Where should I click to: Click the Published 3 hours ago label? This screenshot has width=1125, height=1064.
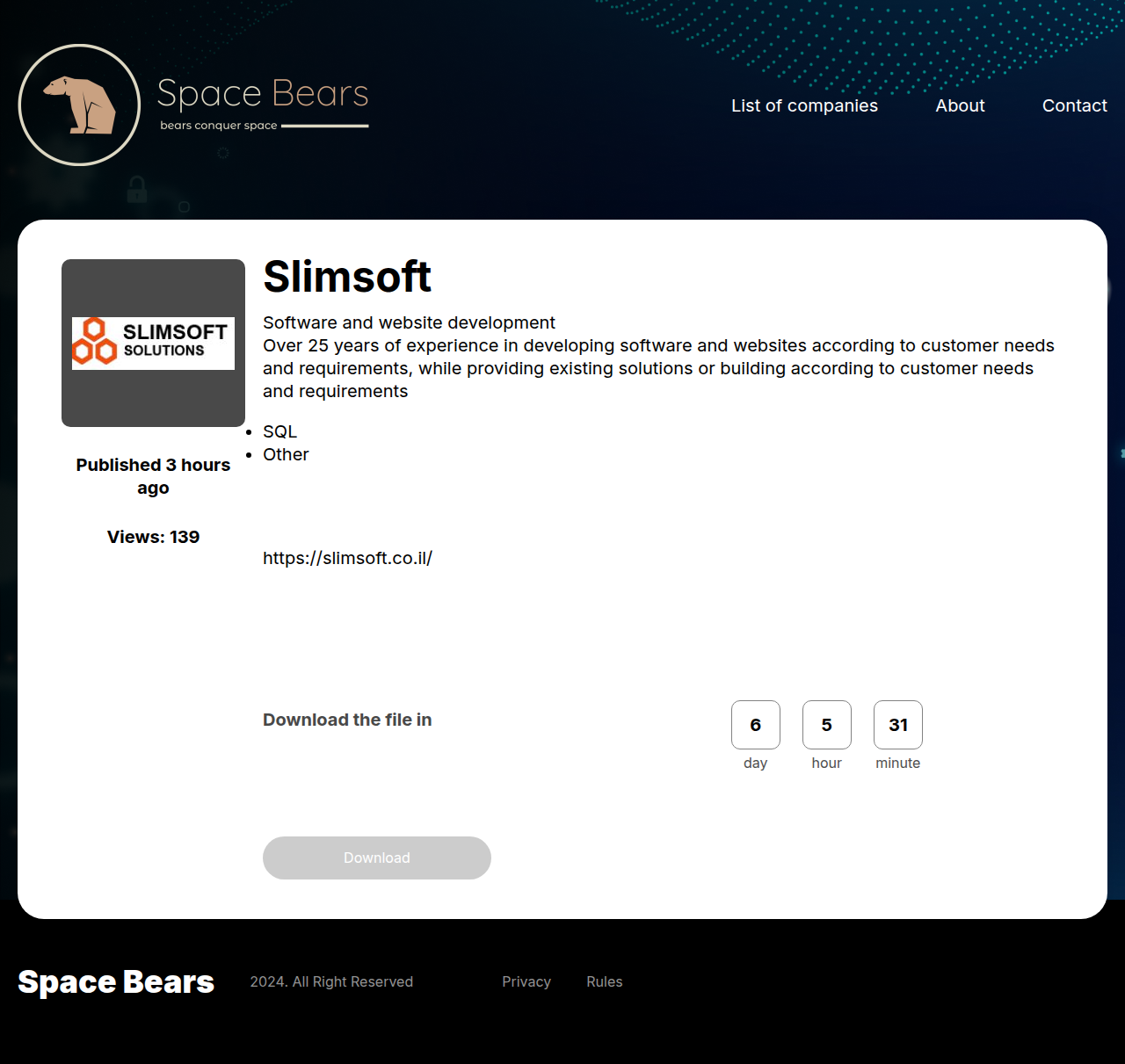[153, 475]
